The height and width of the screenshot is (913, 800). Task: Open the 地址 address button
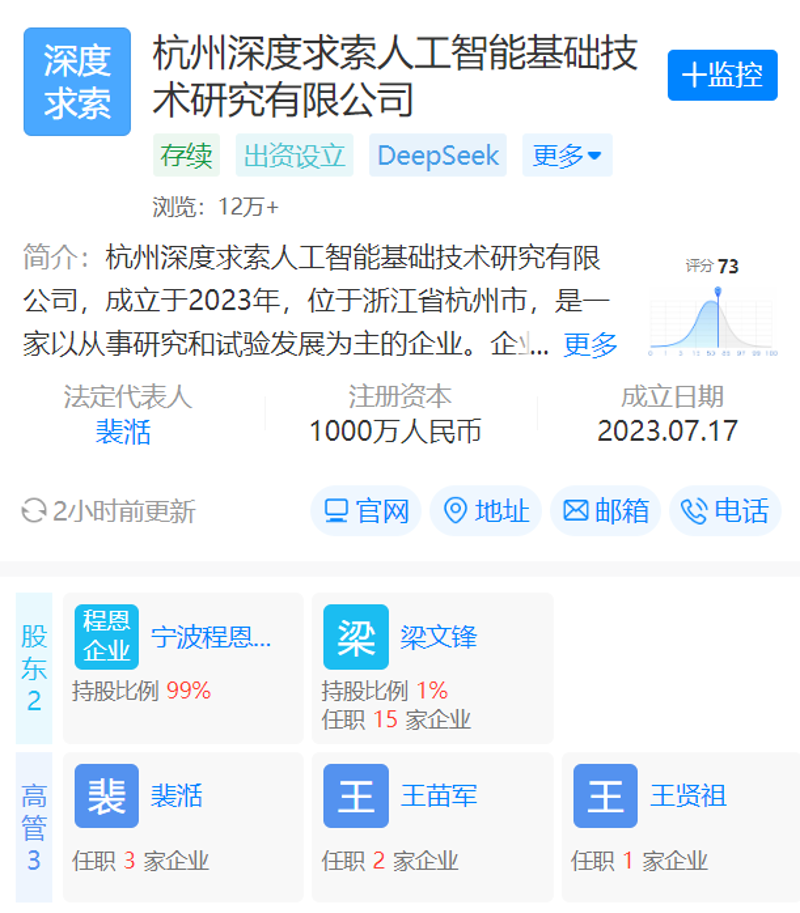tap(486, 511)
